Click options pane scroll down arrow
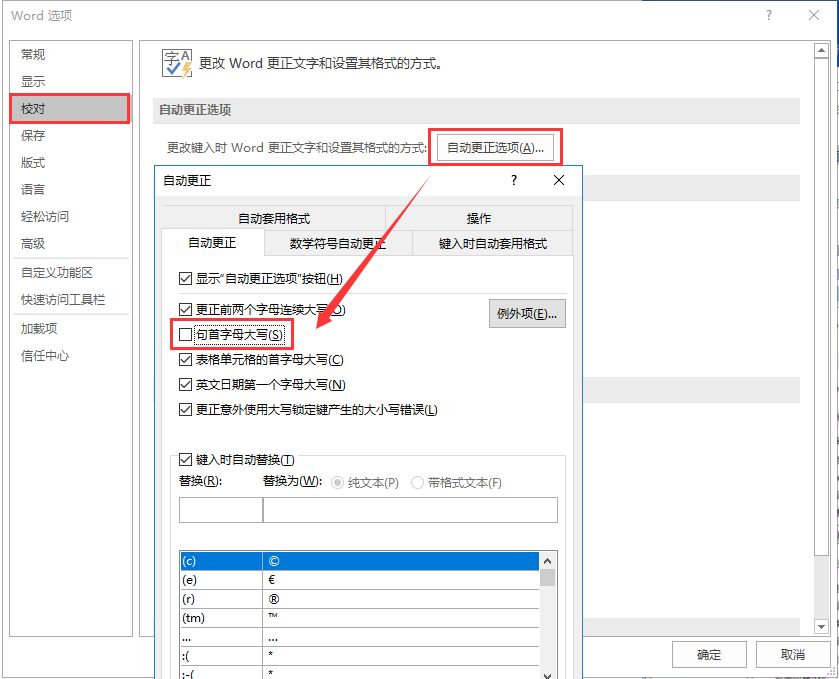The image size is (839, 679). (821, 626)
